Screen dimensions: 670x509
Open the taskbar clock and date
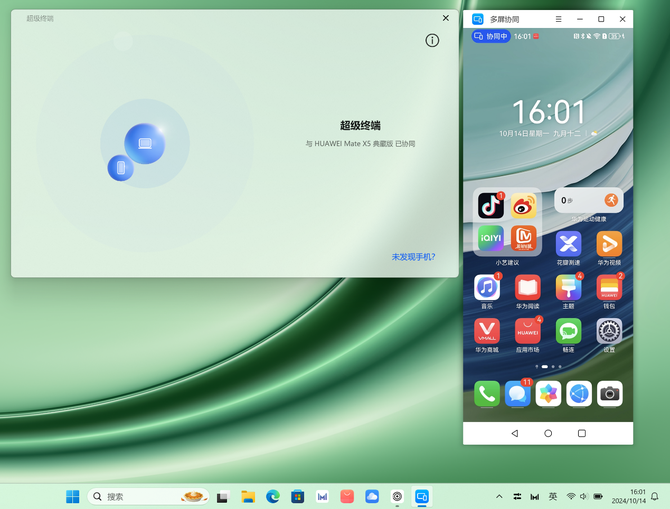point(629,497)
